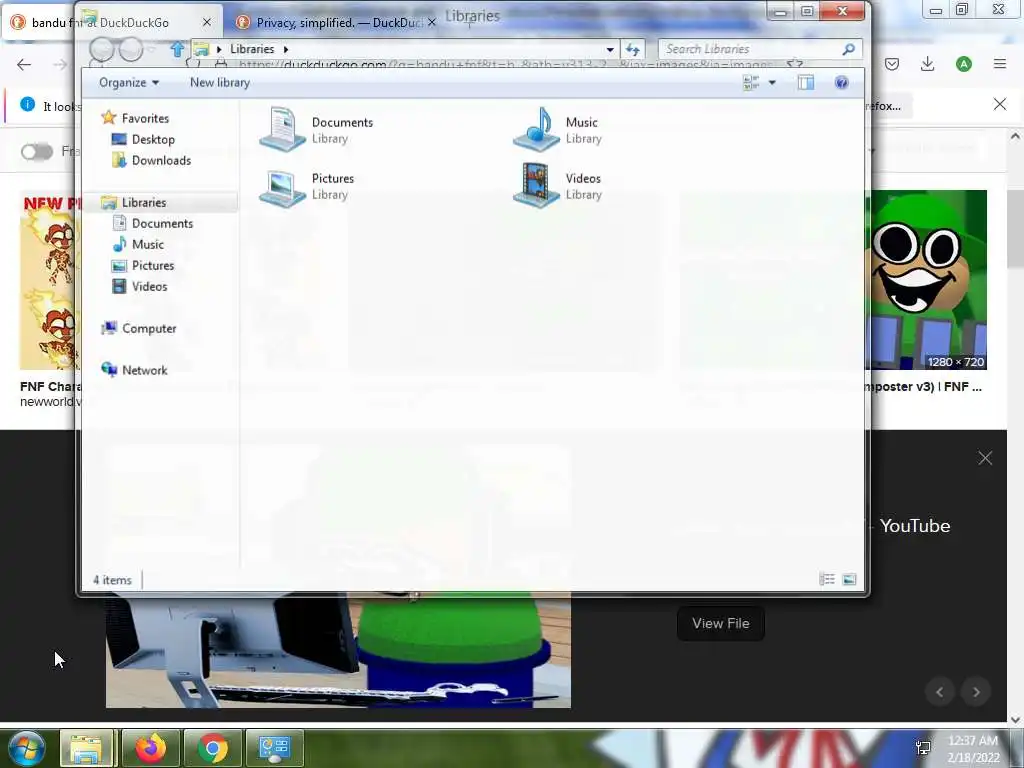
Task: Dismiss the Firefox notification bar
Action: [999, 104]
